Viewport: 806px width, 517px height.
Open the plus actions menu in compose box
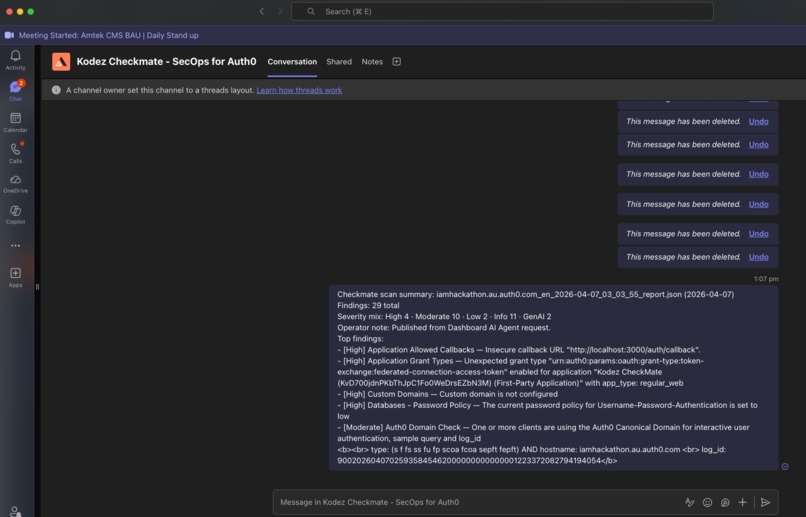742,502
